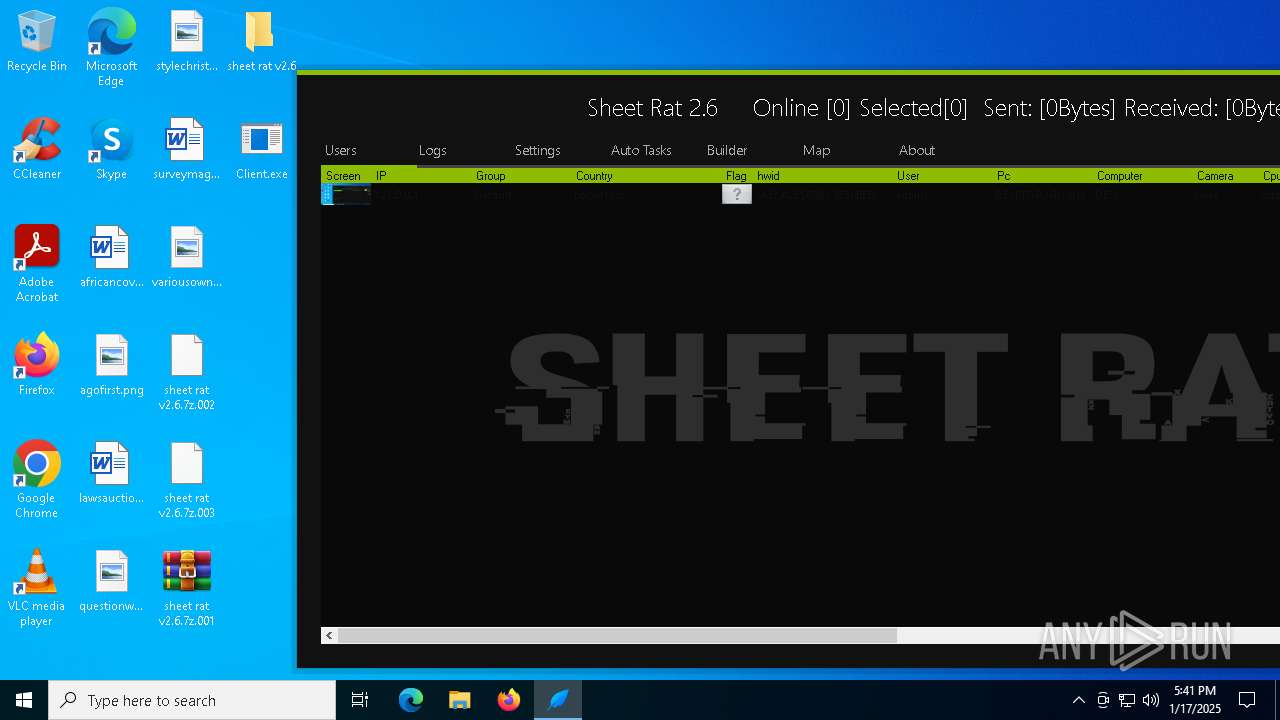Image resolution: width=1280 pixels, height=720 pixels.
Task: Click the Sheet Rat taskbar button
Action: click(x=558, y=700)
